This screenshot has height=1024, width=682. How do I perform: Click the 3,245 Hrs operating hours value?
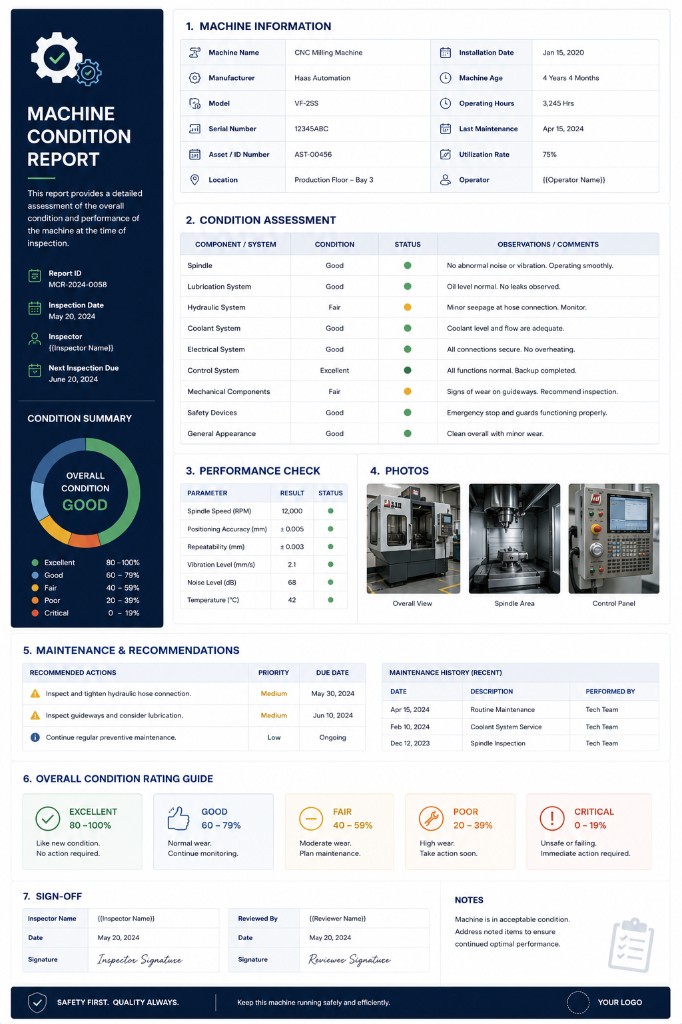click(x=558, y=103)
